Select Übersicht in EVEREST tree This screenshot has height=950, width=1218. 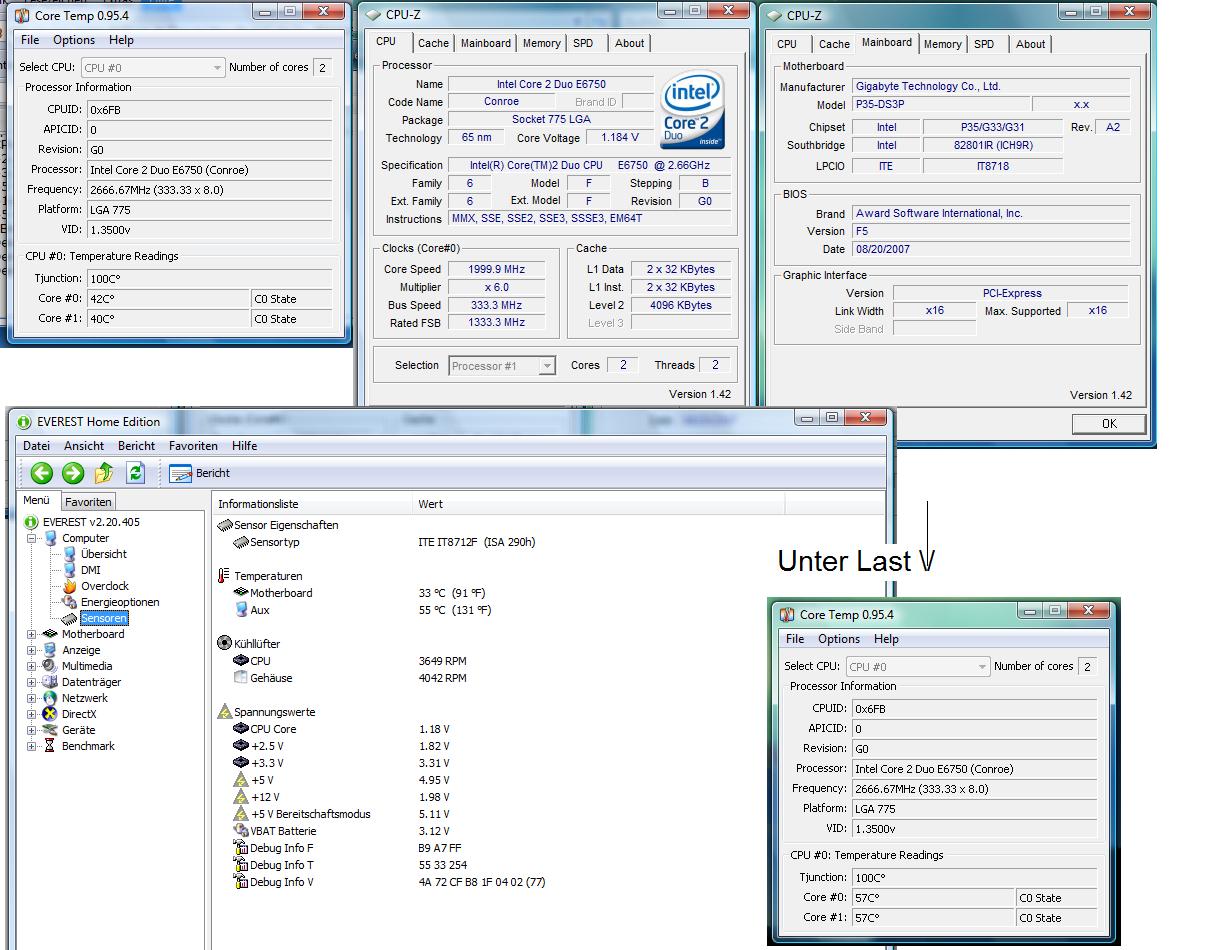click(104, 554)
